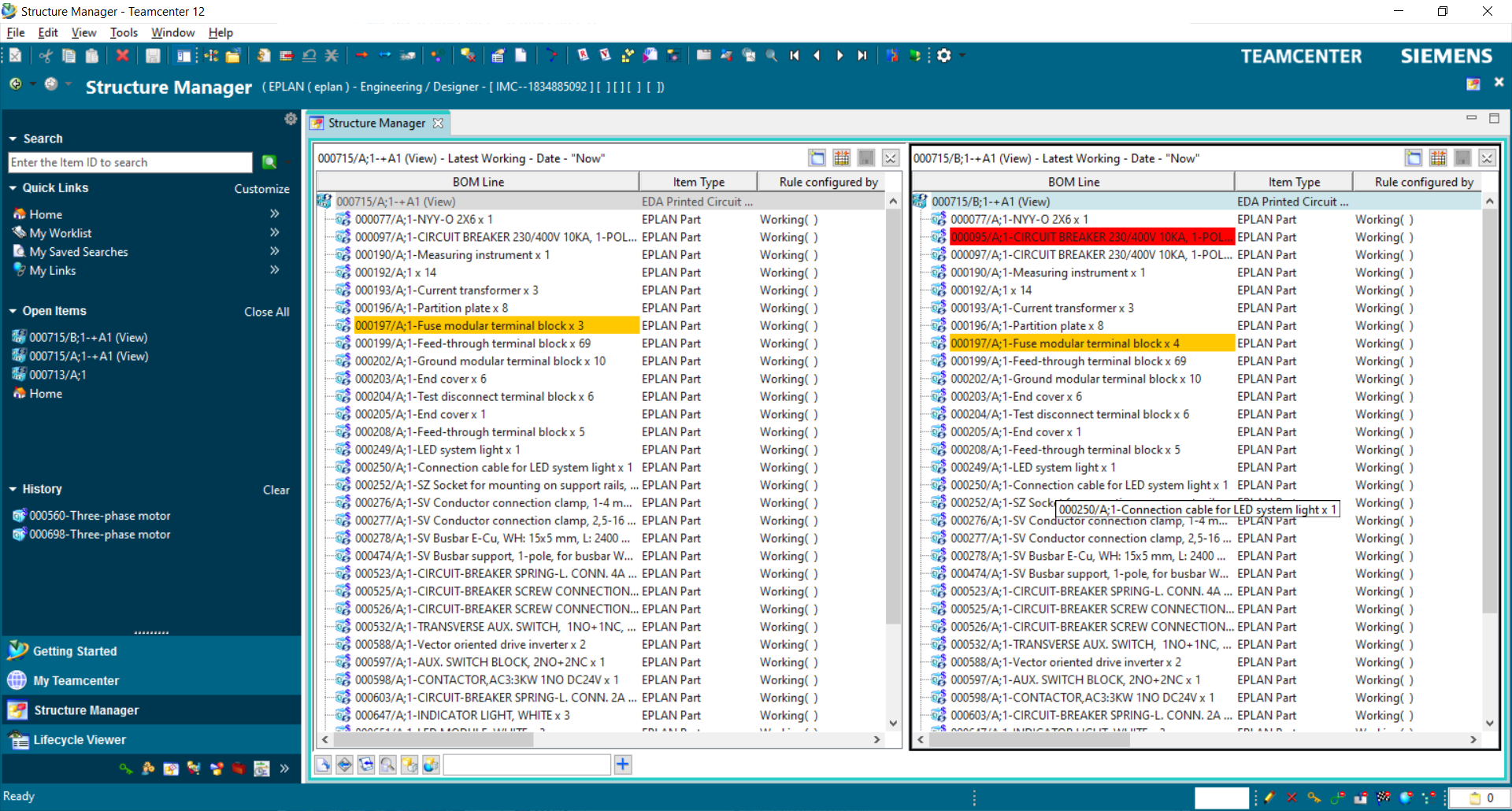Jump to first with the skip-back toolbar icon
Screen dimensions: 1512x811
tap(795, 56)
